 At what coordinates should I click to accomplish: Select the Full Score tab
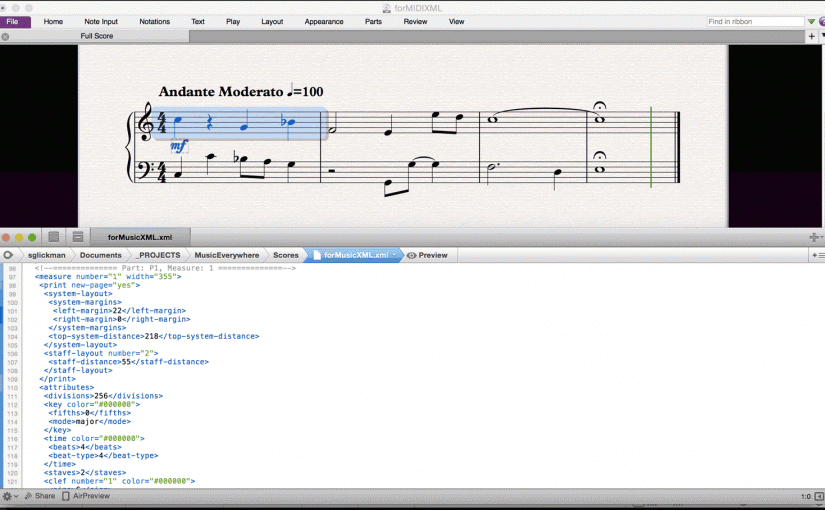pos(97,36)
